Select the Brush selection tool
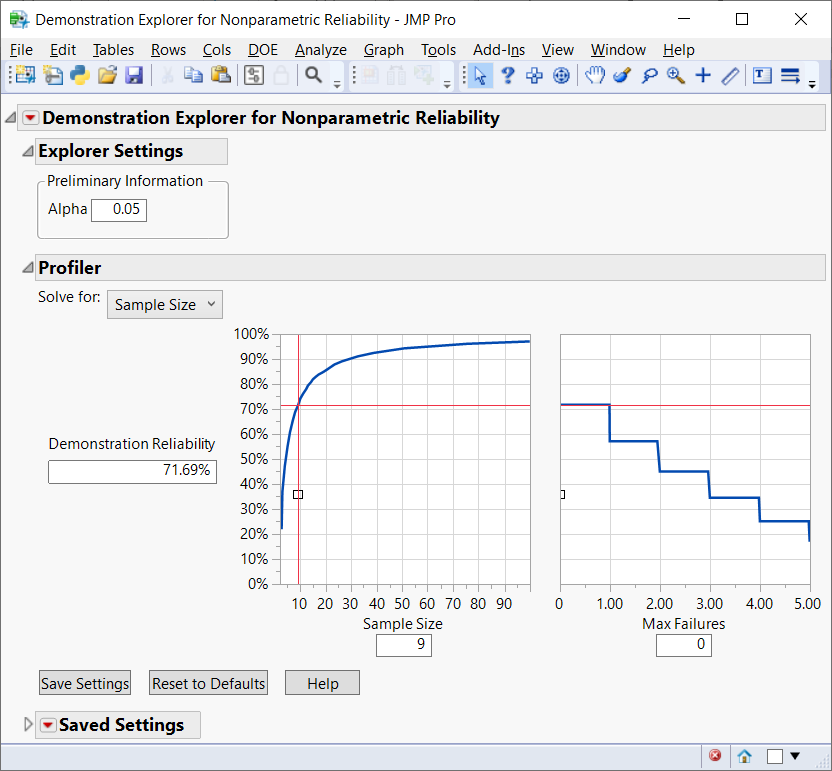 click(x=620, y=75)
